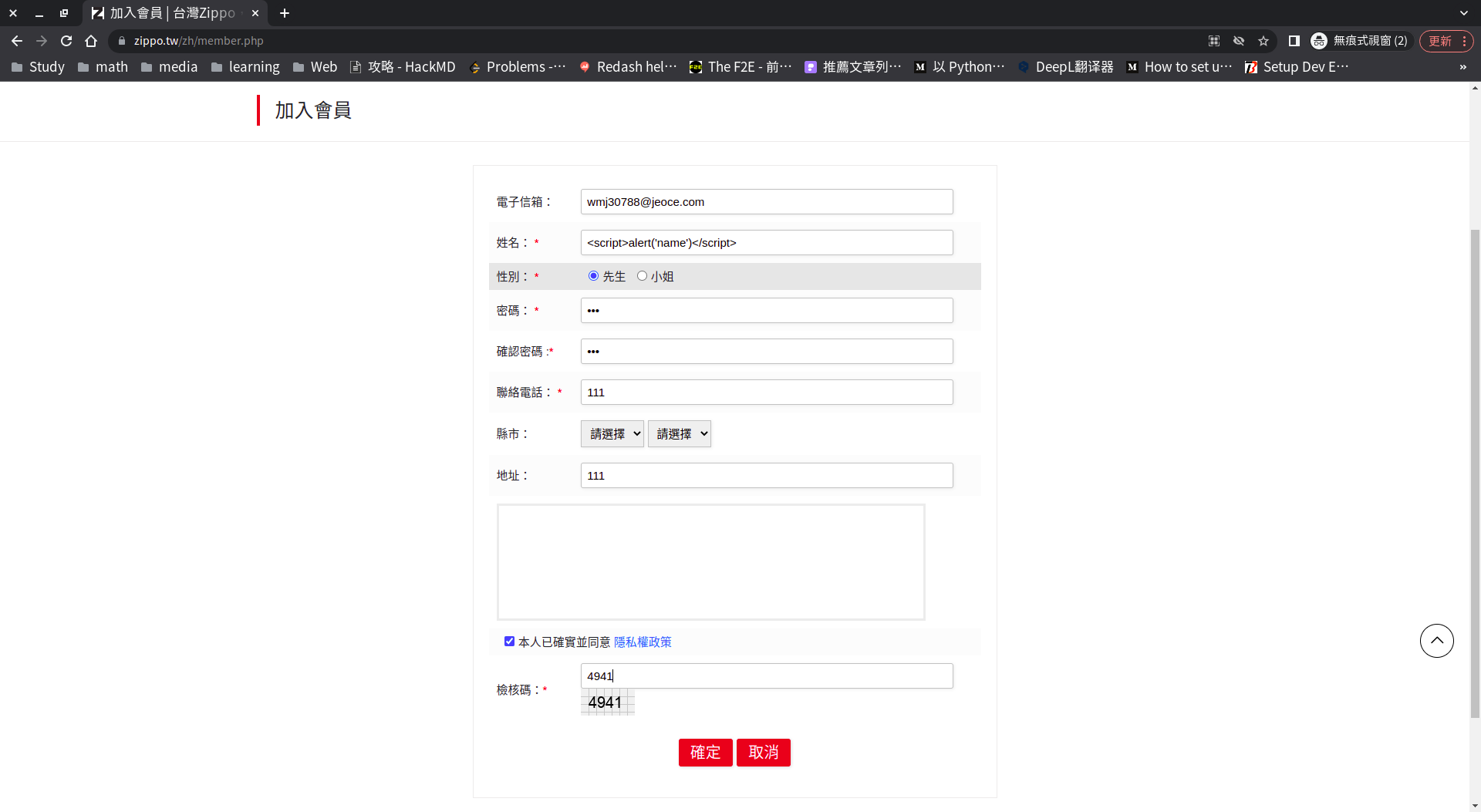
Task: Click the 取消 cancel button
Action: [x=764, y=753]
